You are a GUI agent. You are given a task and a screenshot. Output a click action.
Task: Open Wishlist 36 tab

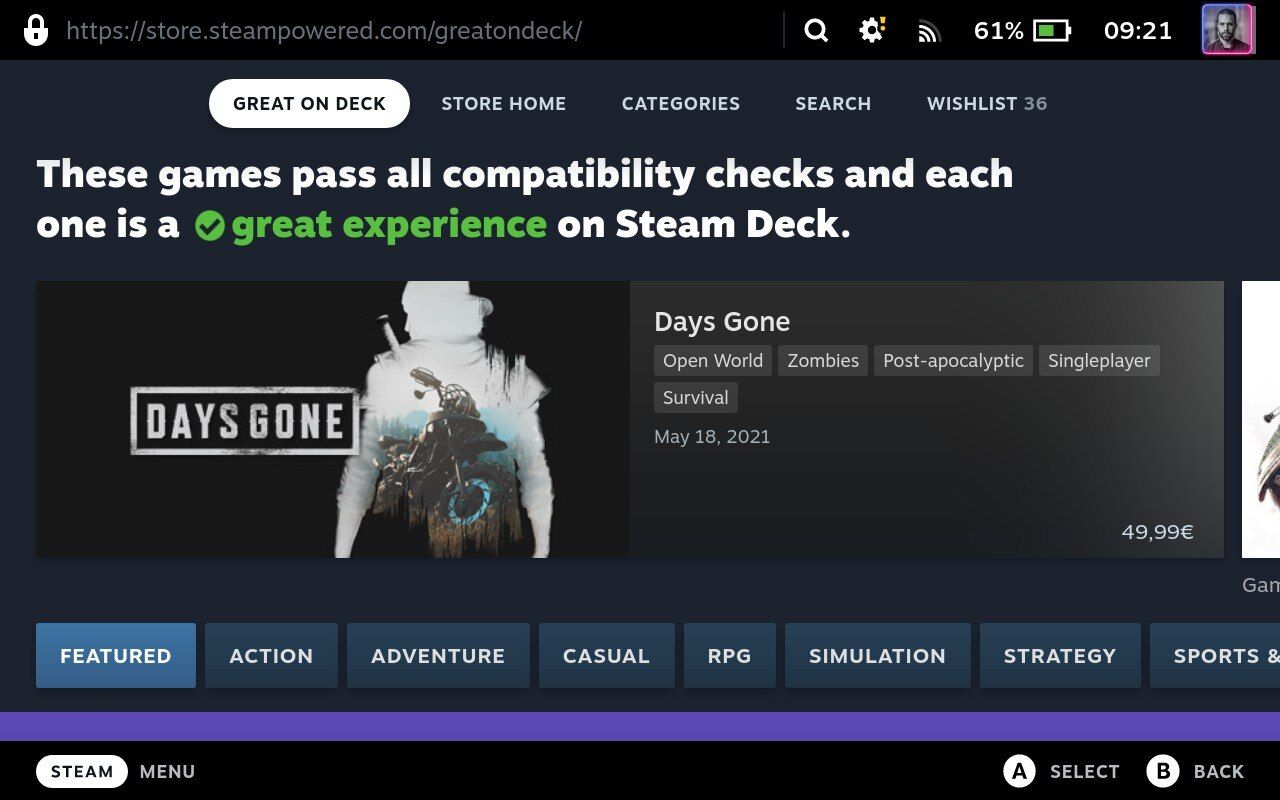[x=987, y=104]
